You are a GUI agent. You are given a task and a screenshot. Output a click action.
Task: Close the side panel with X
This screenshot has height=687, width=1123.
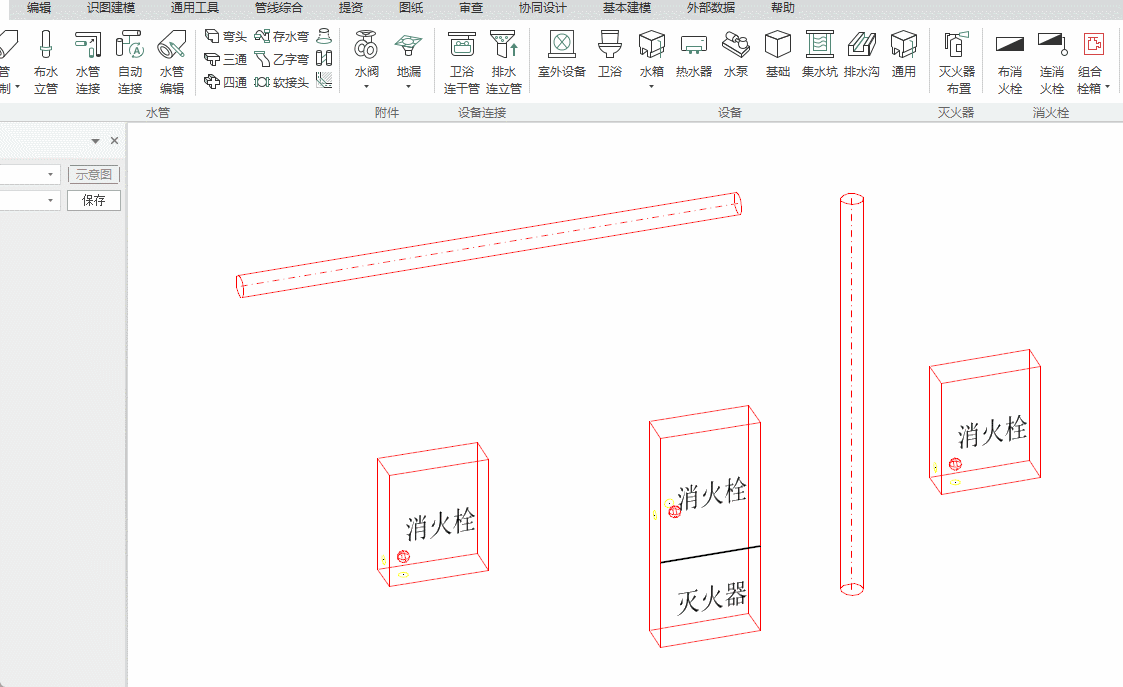coord(115,140)
